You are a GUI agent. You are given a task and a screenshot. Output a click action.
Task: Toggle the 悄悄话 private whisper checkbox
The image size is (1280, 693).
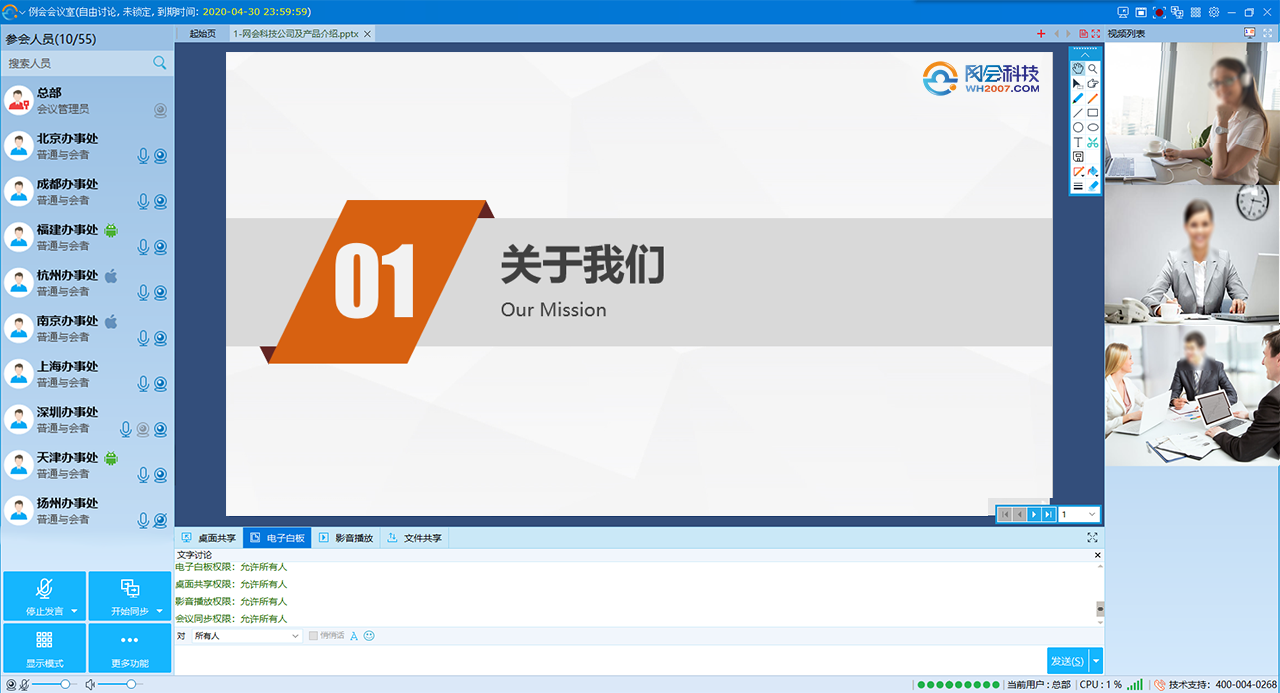click(314, 636)
